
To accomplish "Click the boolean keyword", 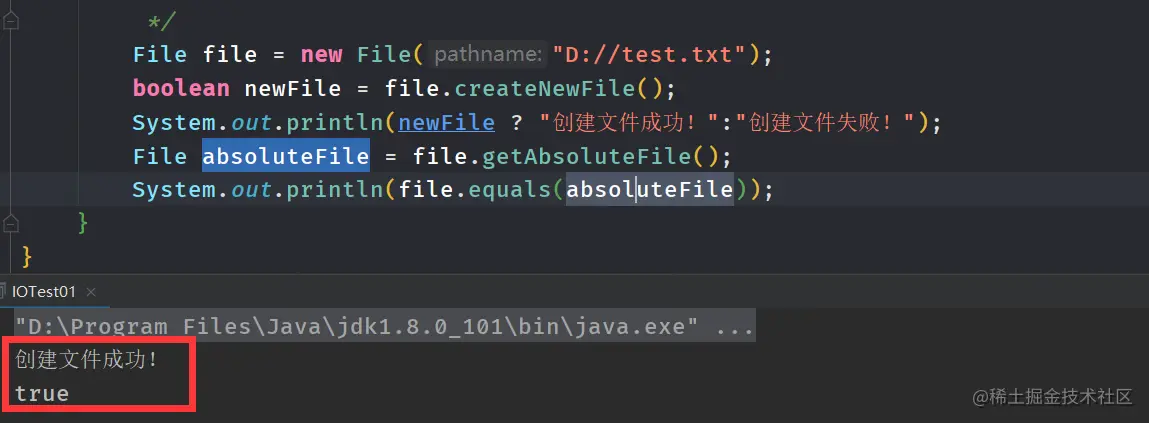I will coord(181,89).
